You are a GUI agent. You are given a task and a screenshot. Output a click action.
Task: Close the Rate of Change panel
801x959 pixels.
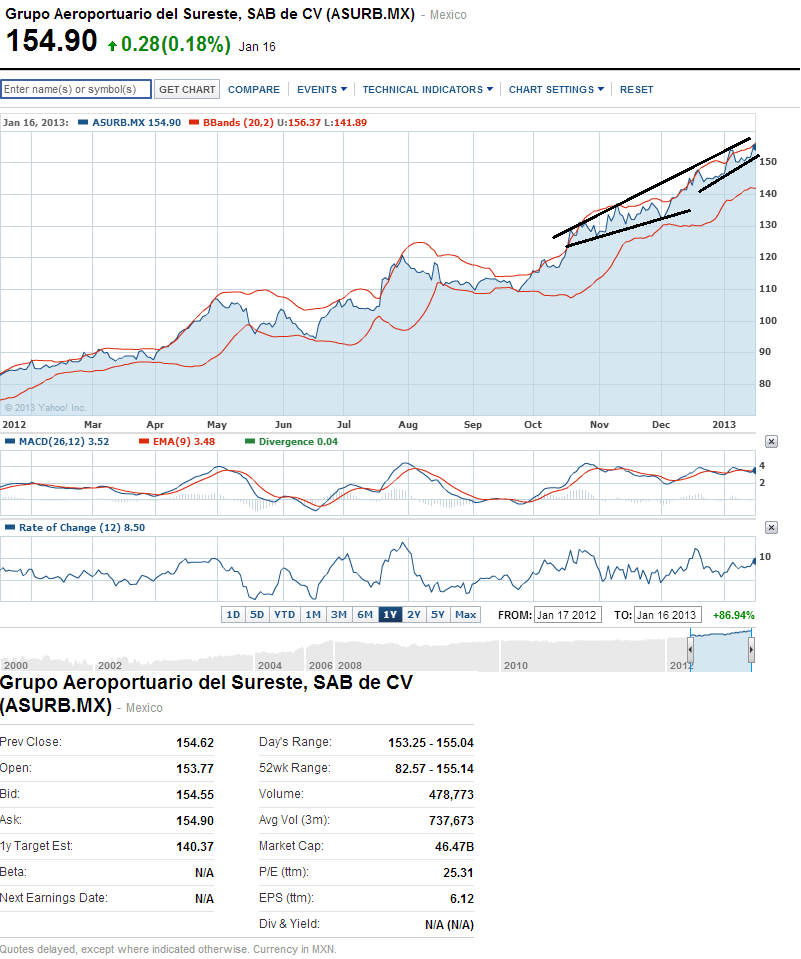(771, 528)
